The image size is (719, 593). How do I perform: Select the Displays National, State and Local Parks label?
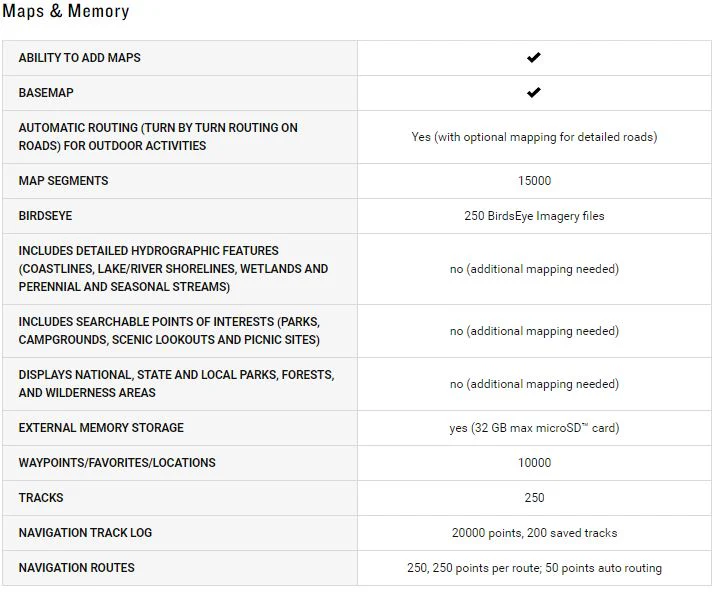click(x=177, y=384)
